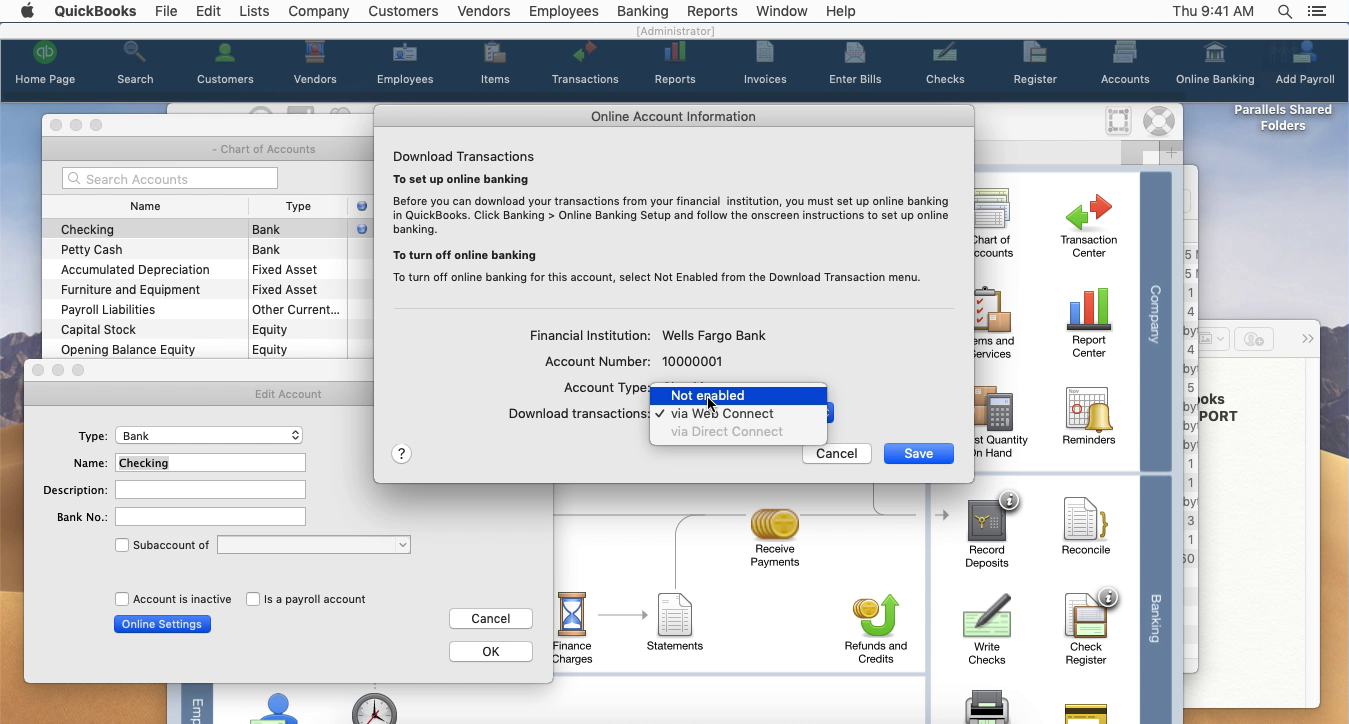
Task: Open the Home Page toolbar icon
Action: (45, 63)
